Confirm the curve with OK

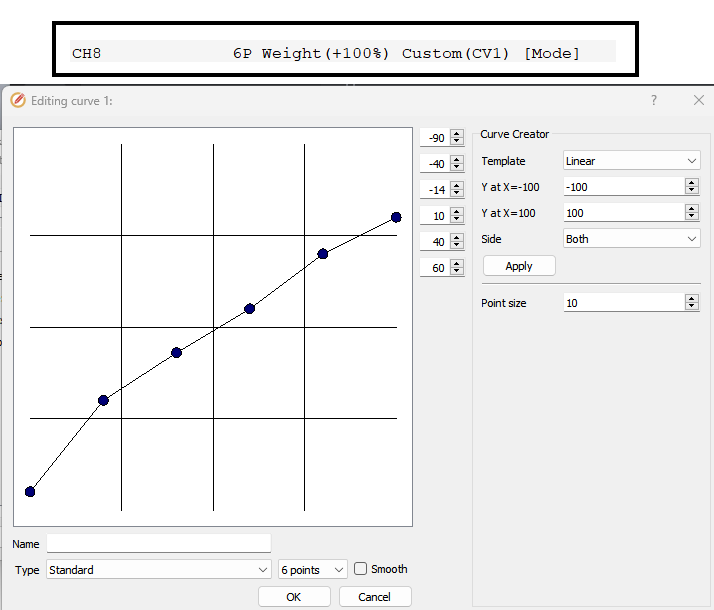293,597
